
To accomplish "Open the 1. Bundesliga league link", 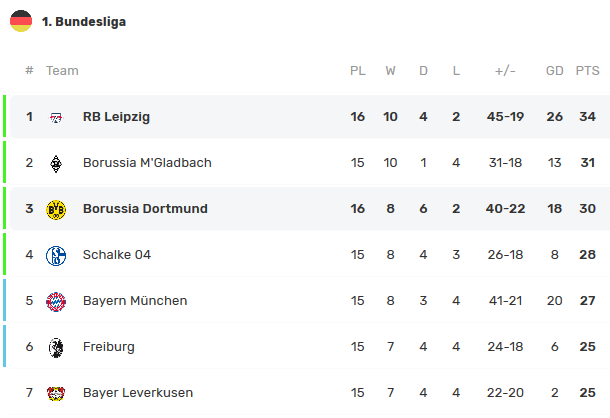I will point(84,21).
